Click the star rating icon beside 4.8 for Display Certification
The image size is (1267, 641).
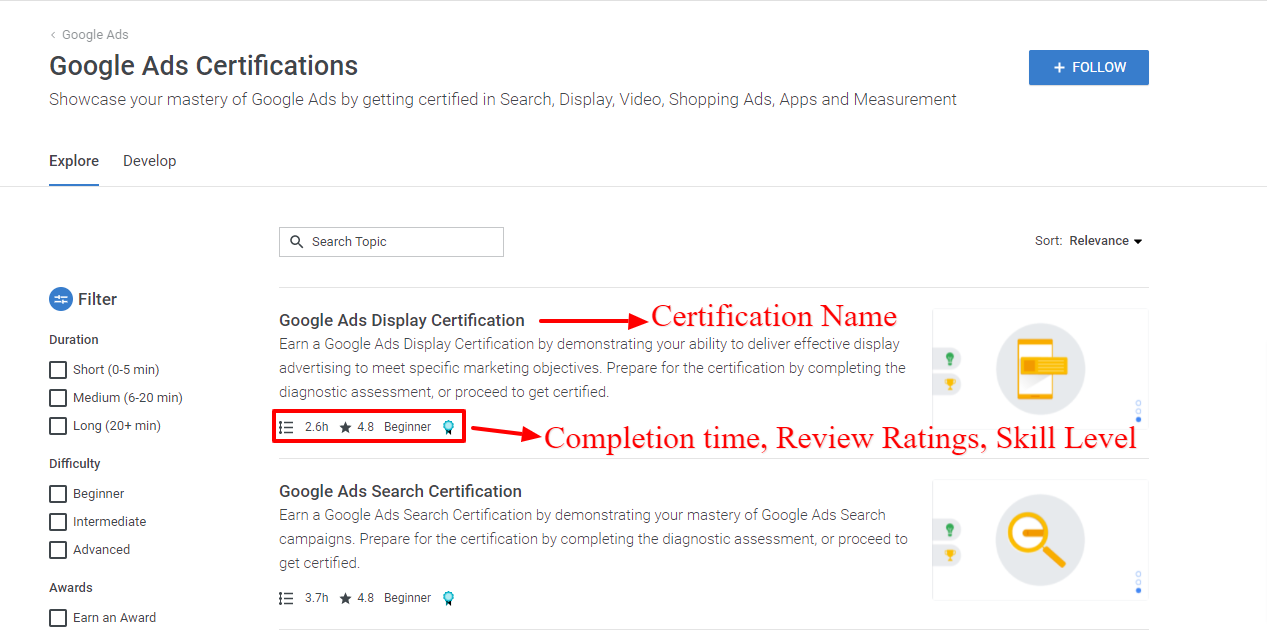tap(345, 427)
